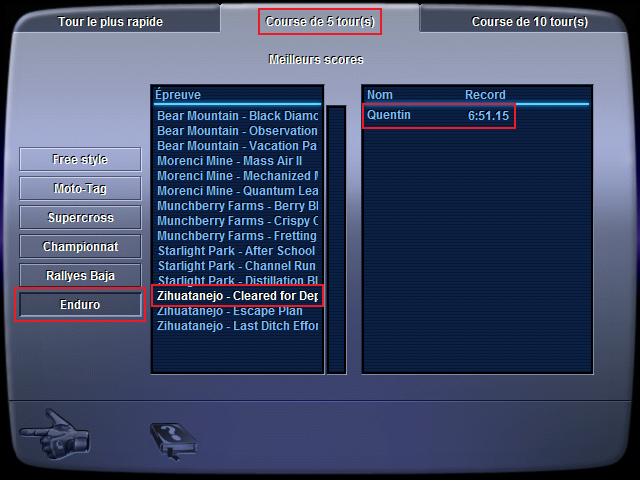Open the Championnat scores category
640x481 pixels.
[80, 246]
